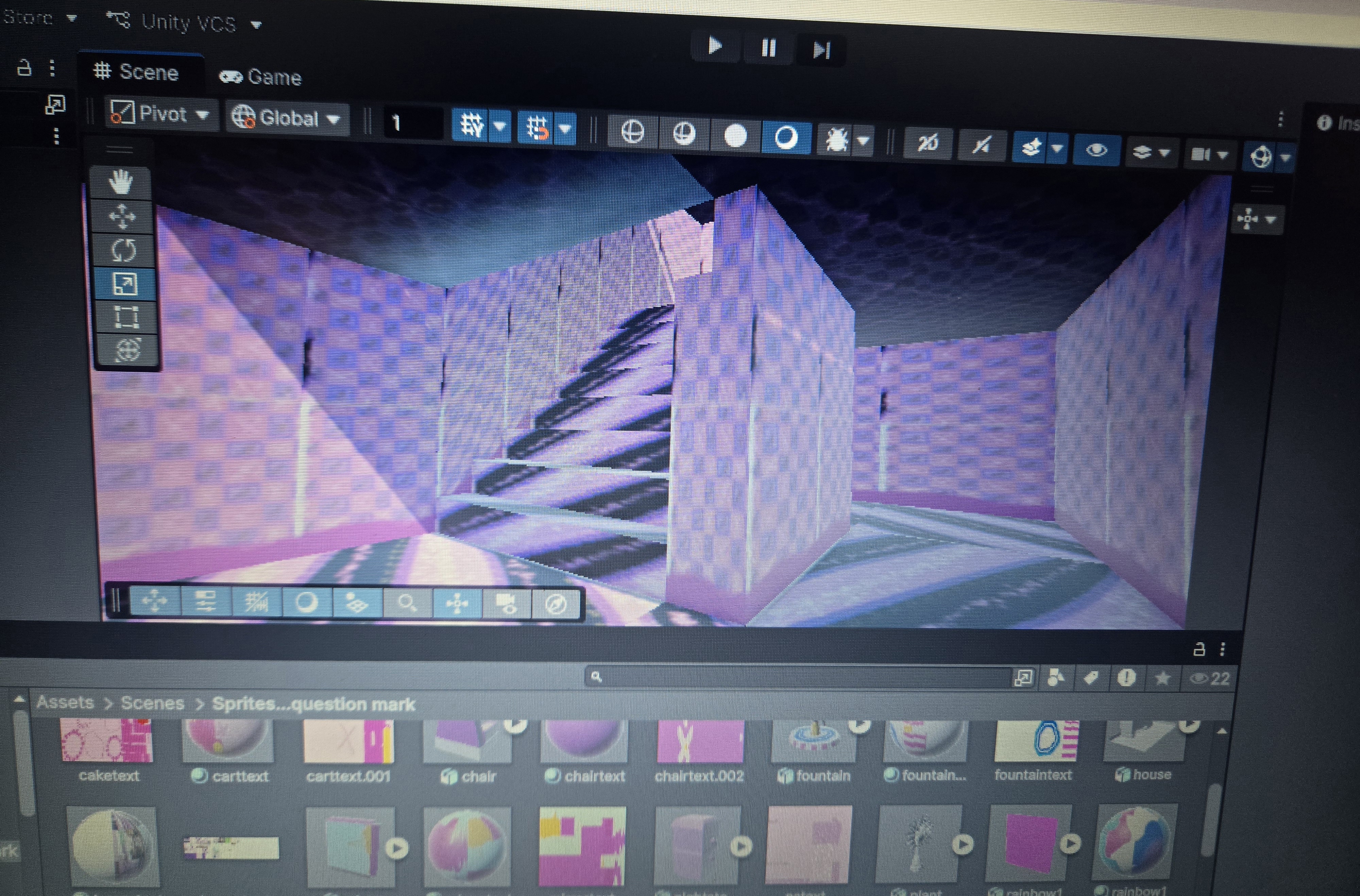
Task: Click the Step frame button
Action: click(822, 51)
